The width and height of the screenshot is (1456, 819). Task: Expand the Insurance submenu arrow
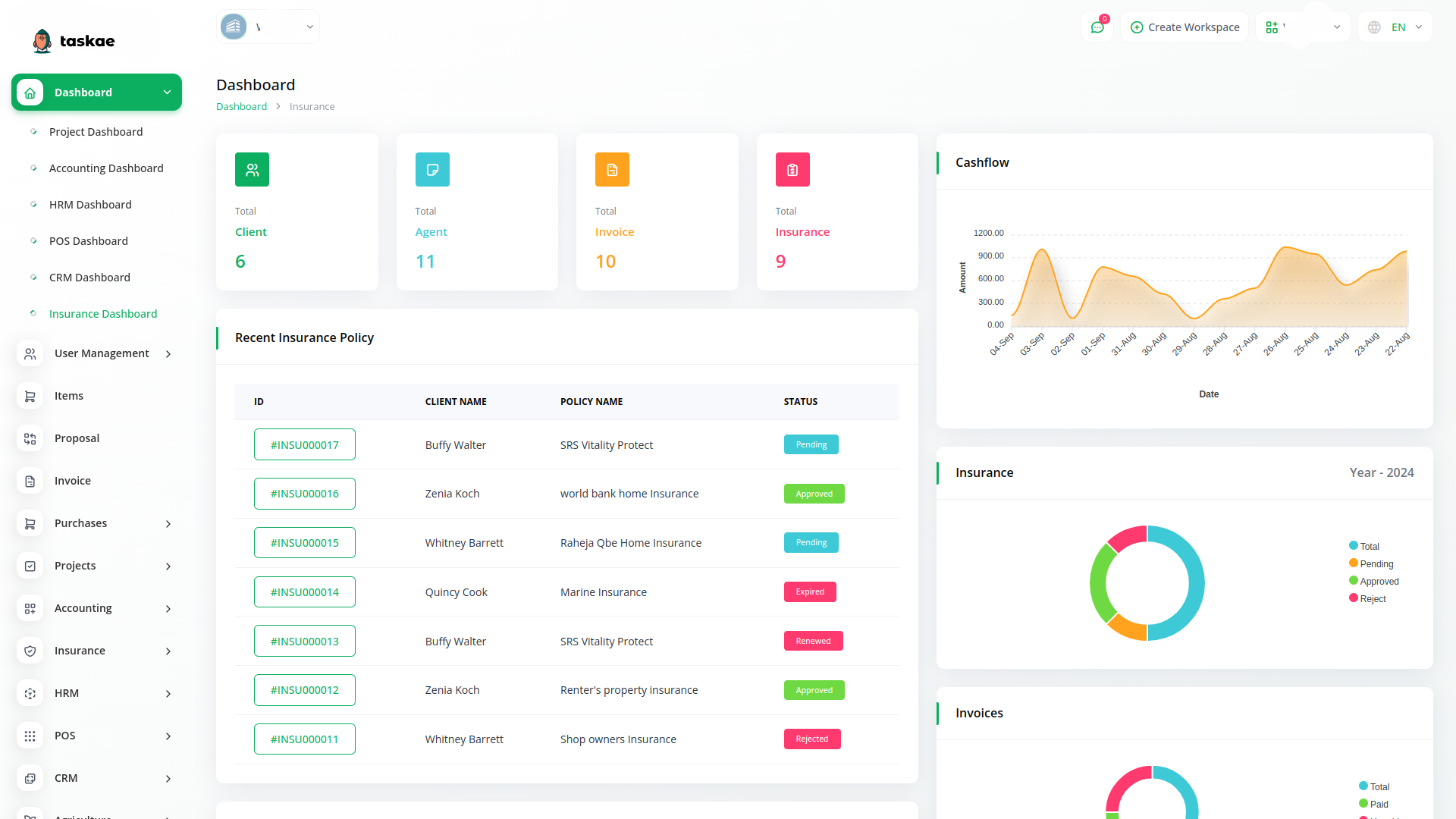click(x=168, y=651)
